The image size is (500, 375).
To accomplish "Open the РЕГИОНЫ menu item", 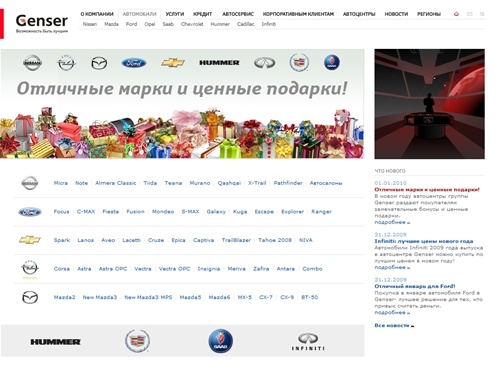I will pos(429,14).
